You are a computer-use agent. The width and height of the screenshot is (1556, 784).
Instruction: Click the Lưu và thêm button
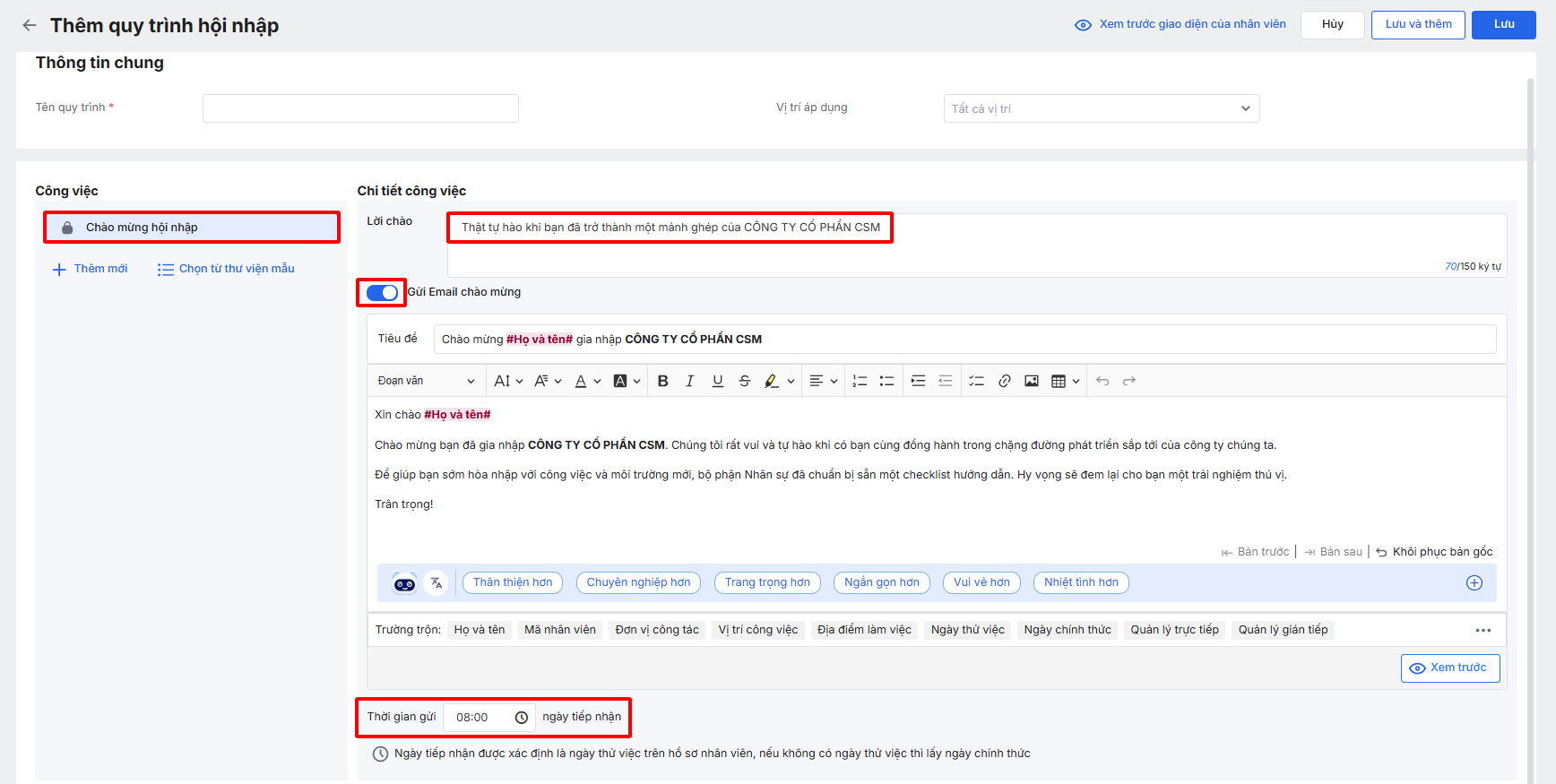1418,25
